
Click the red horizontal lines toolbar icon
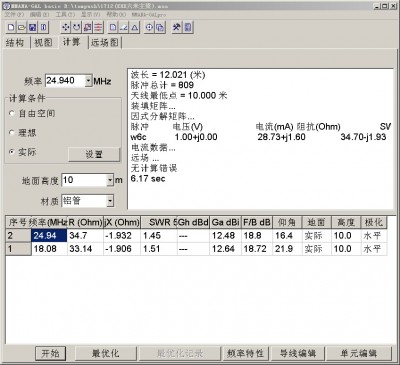pos(98,27)
